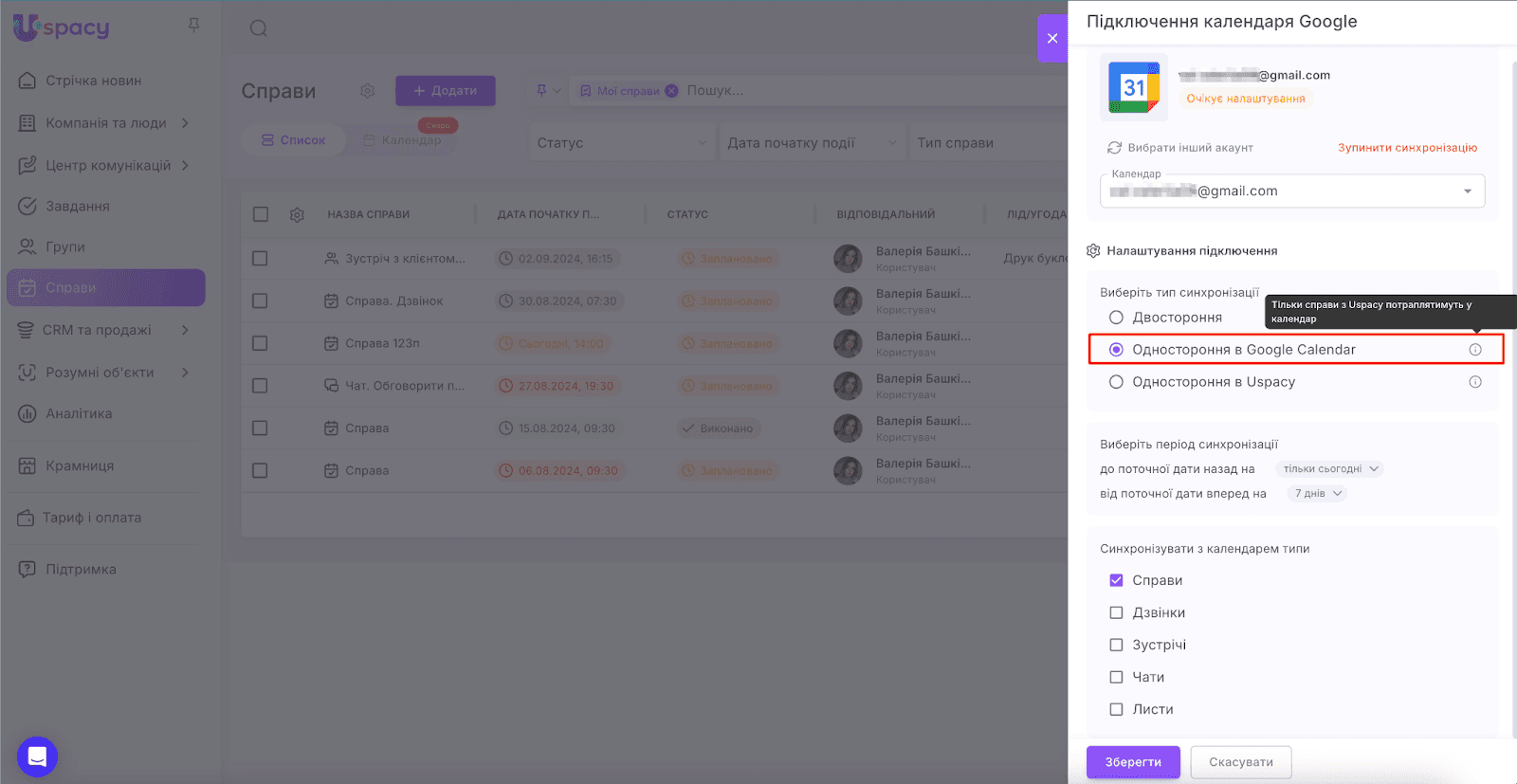Open the Зустріч з клієнтом row title
1517x784 pixels.
click(406, 259)
